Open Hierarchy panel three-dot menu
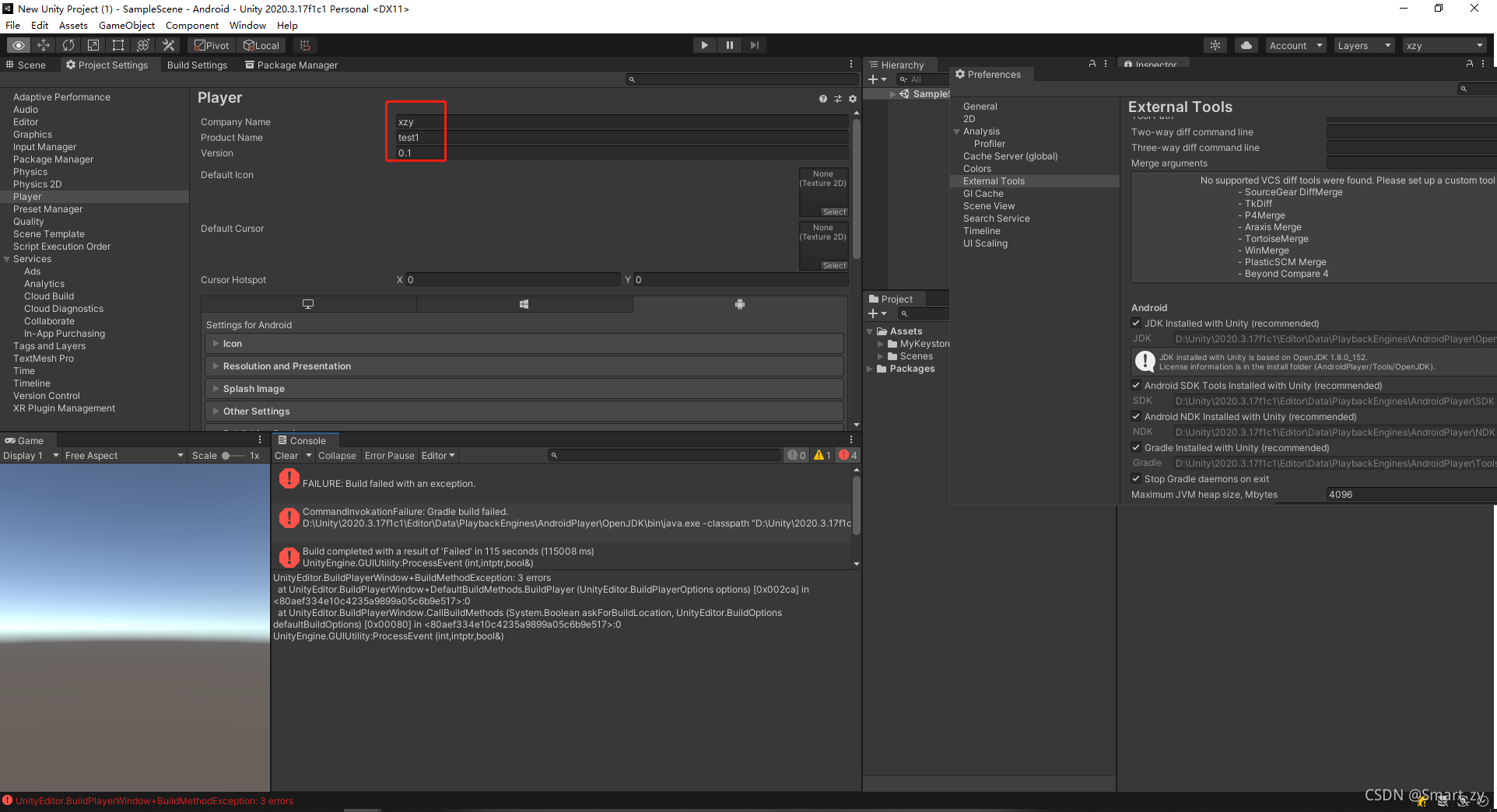This screenshot has width=1497, height=812. (1106, 64)
